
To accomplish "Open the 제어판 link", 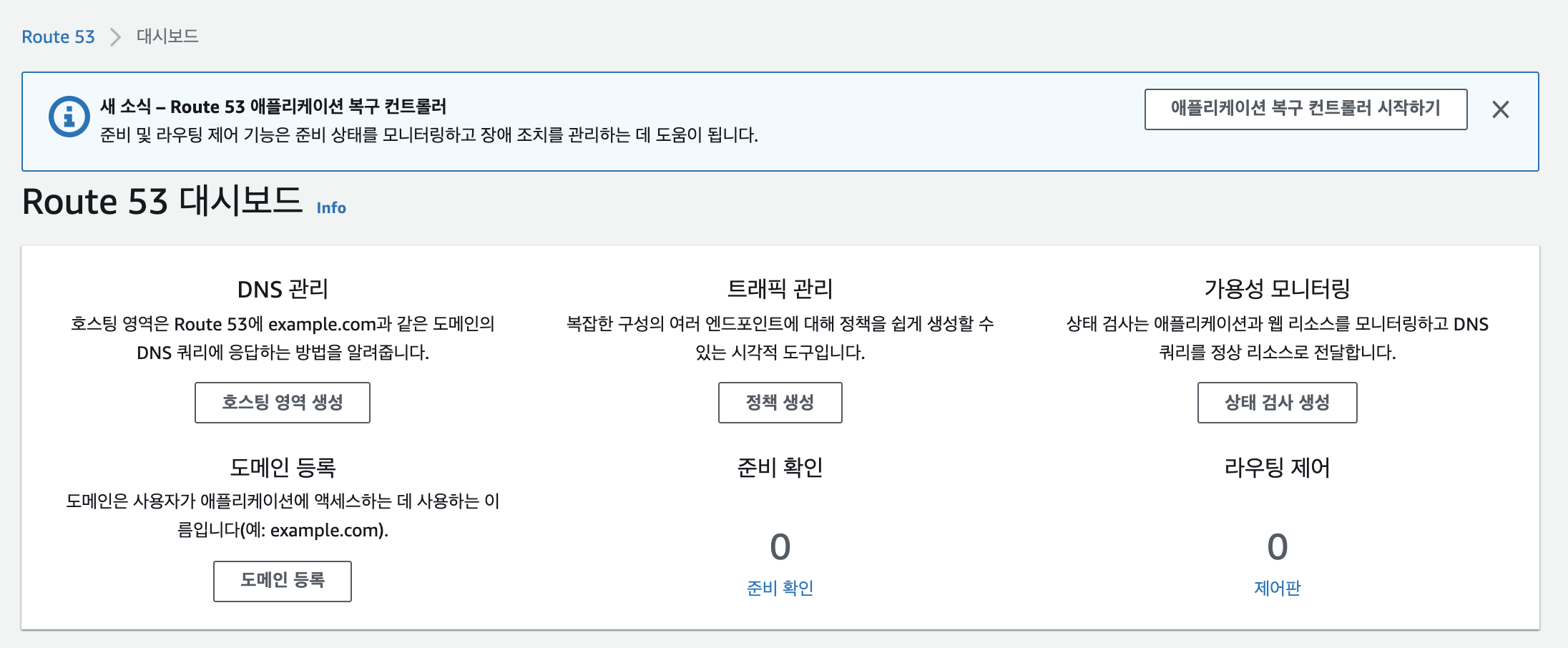I will point(1277,588).
